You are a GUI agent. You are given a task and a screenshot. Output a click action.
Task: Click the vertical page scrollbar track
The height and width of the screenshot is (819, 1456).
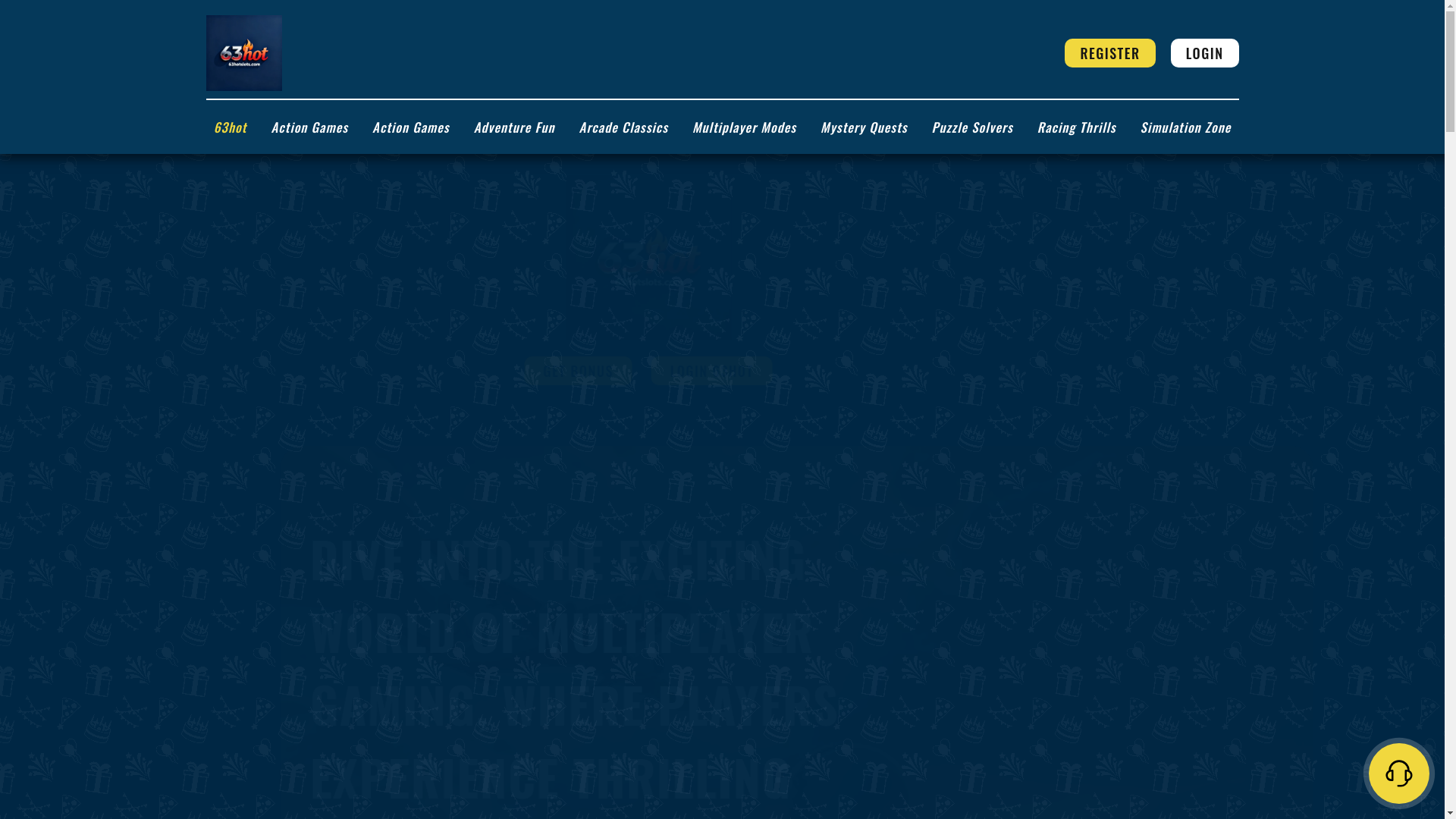[1450, 455]
